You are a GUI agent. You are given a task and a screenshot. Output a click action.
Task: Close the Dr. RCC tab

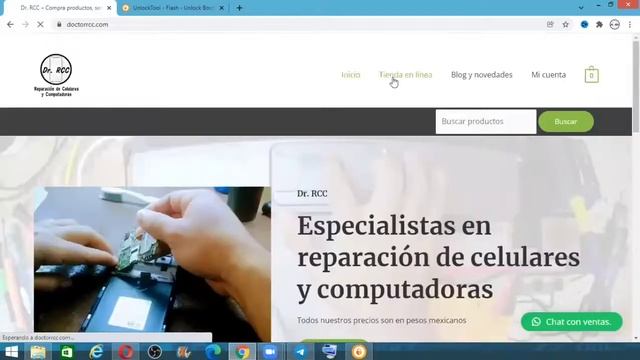point(109,8)
